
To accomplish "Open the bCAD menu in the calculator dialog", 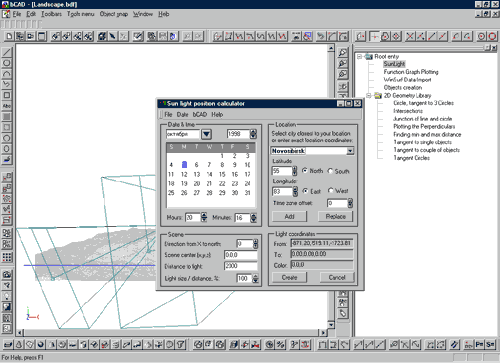I will coord(200,114).
